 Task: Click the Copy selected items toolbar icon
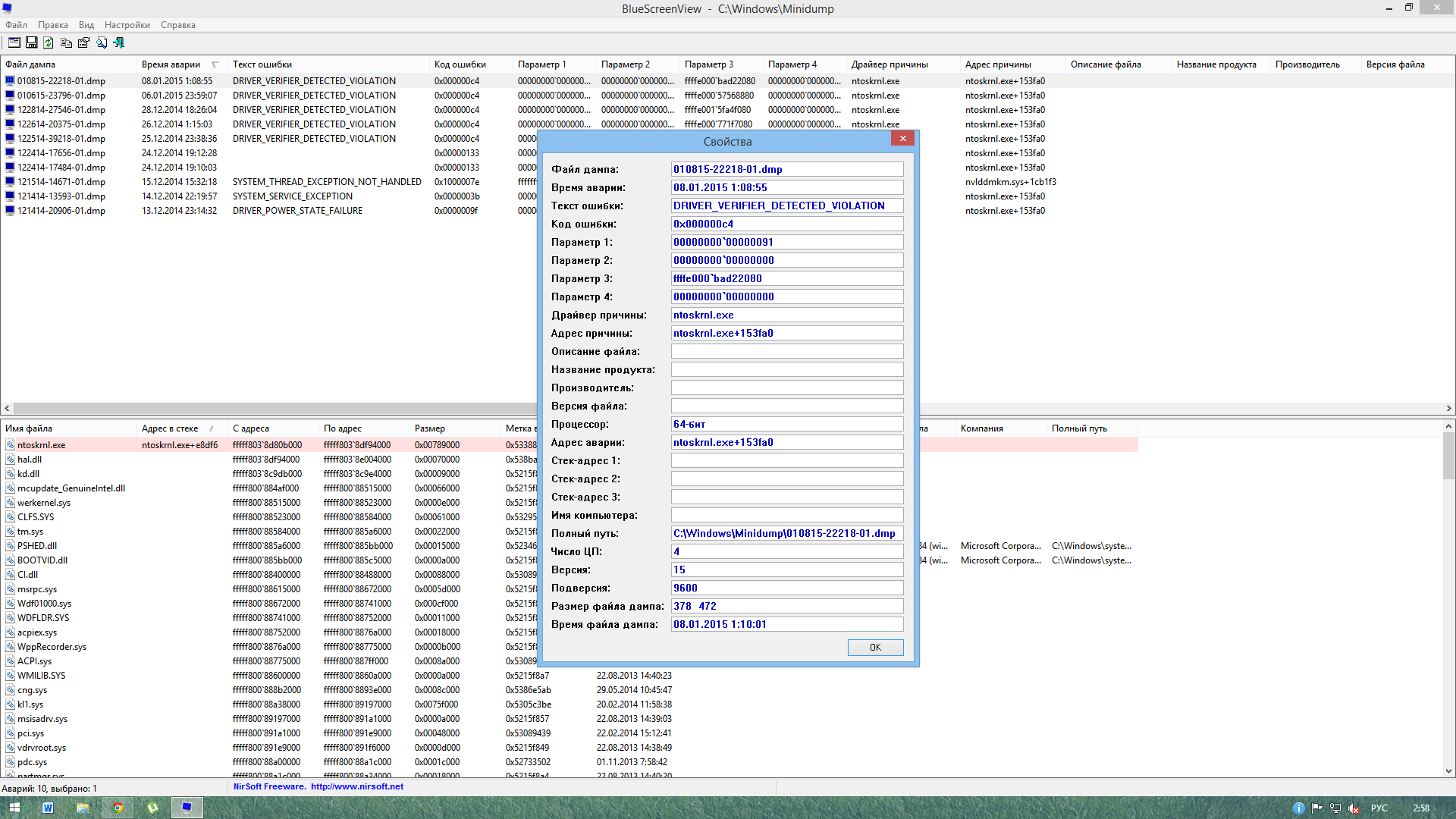[x=67, y=43]
